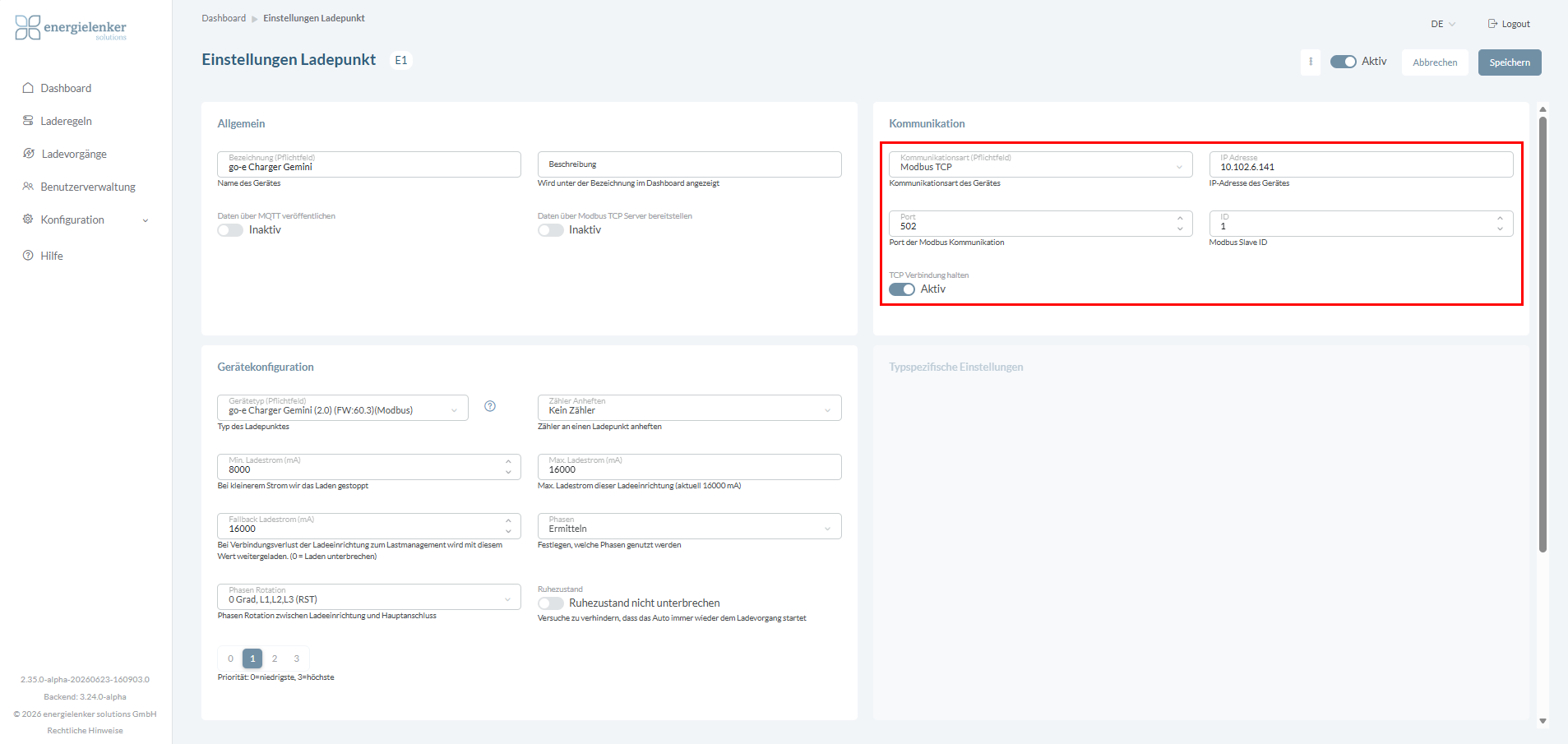Expand the Konfiguration submenu chevron
Viewport: 1568px width, 744px height.
pos(146,220)
